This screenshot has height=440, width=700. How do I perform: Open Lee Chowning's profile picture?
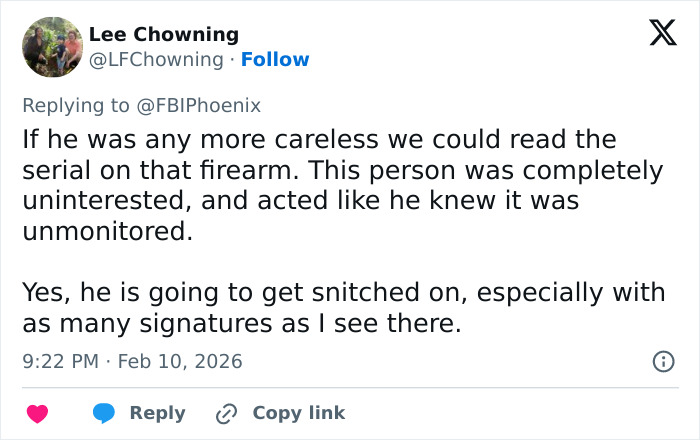pyautogui.click(x=51, y=47)
